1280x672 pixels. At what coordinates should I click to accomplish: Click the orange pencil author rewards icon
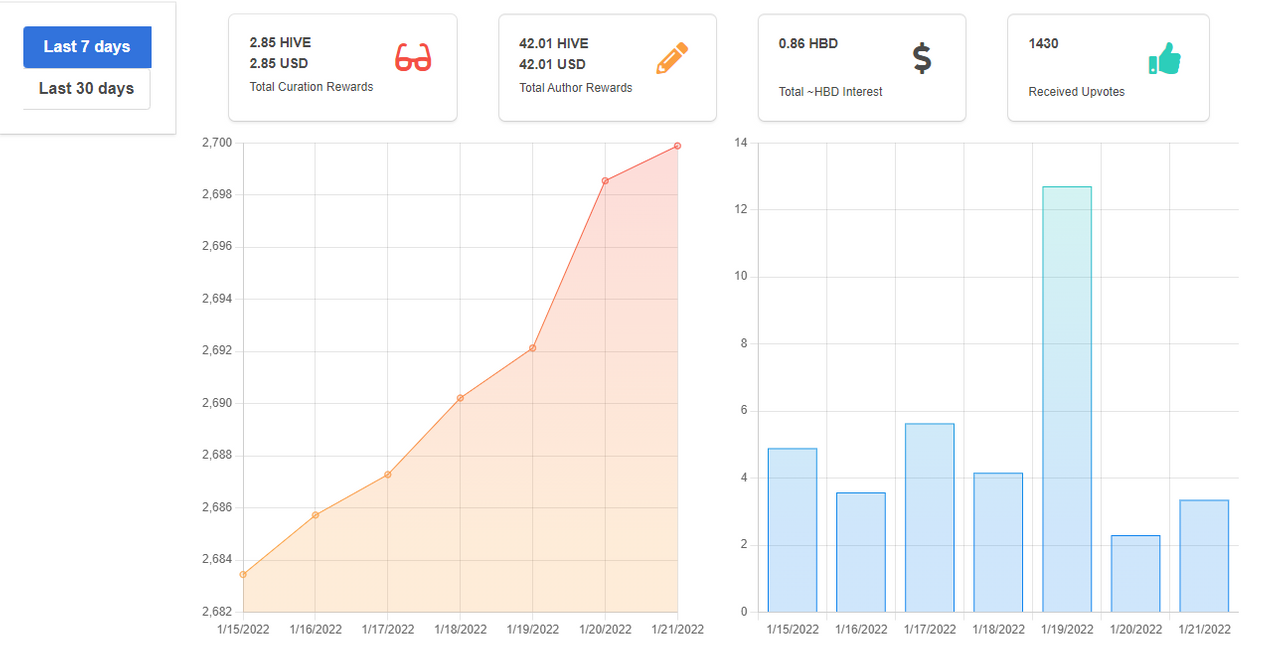coord(672,58)
